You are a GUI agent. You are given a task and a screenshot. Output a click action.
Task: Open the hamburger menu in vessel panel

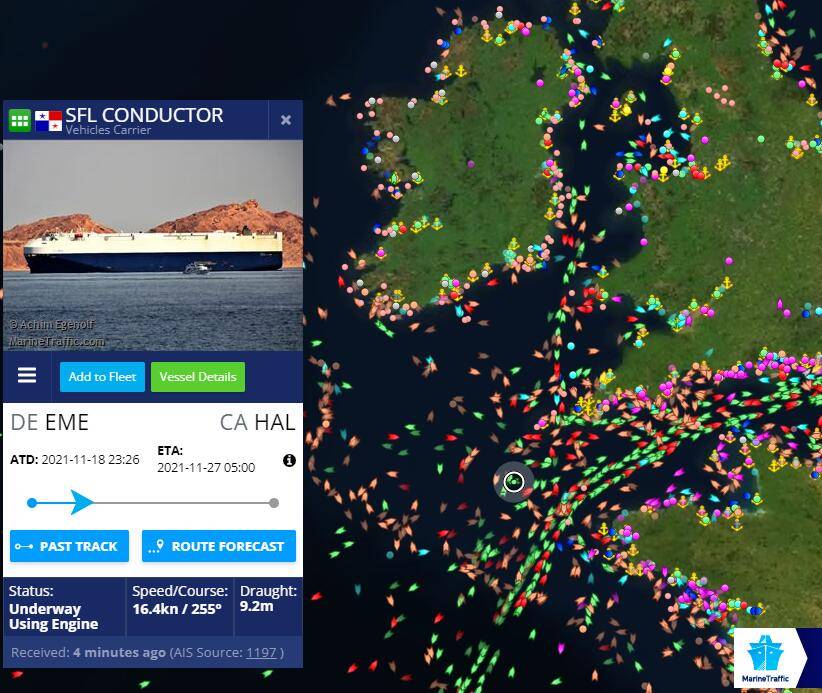[27, 375]
